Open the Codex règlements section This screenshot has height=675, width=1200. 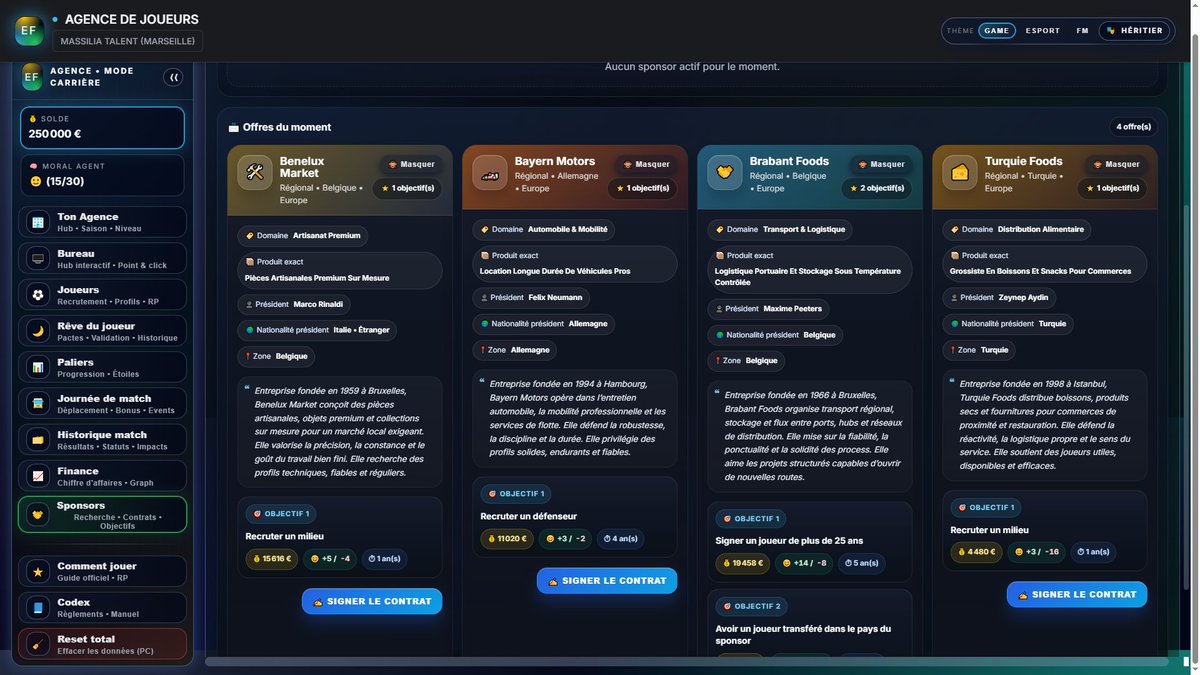point(102,608)
